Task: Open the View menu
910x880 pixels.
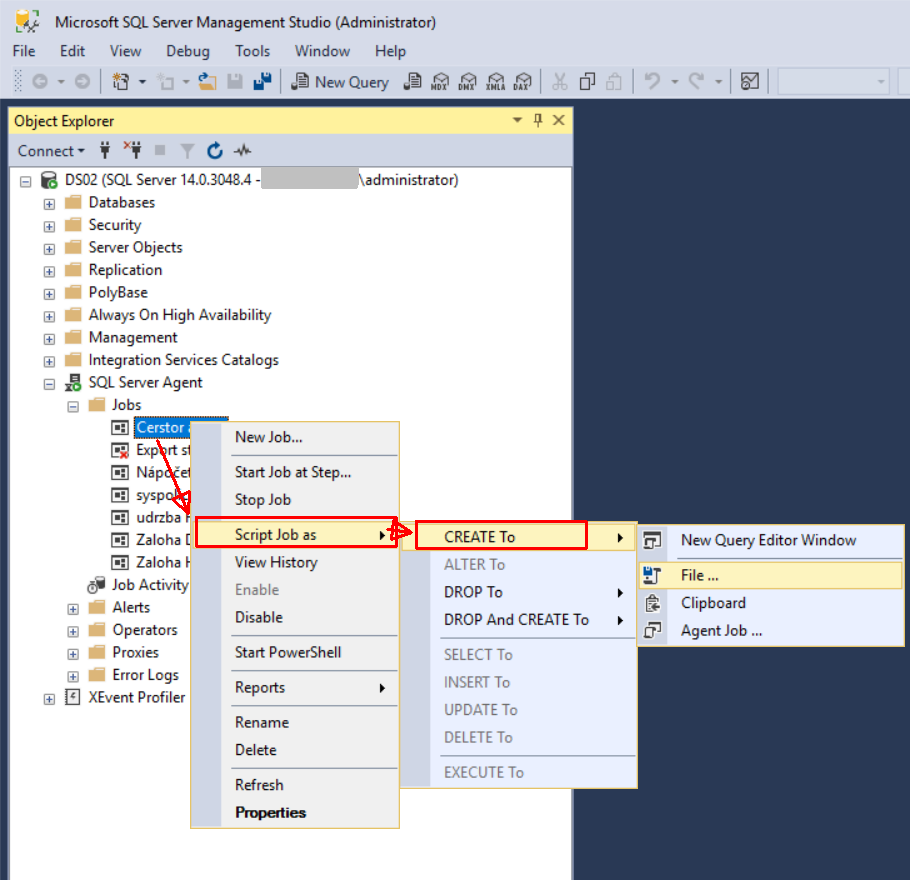Action: 125,51
